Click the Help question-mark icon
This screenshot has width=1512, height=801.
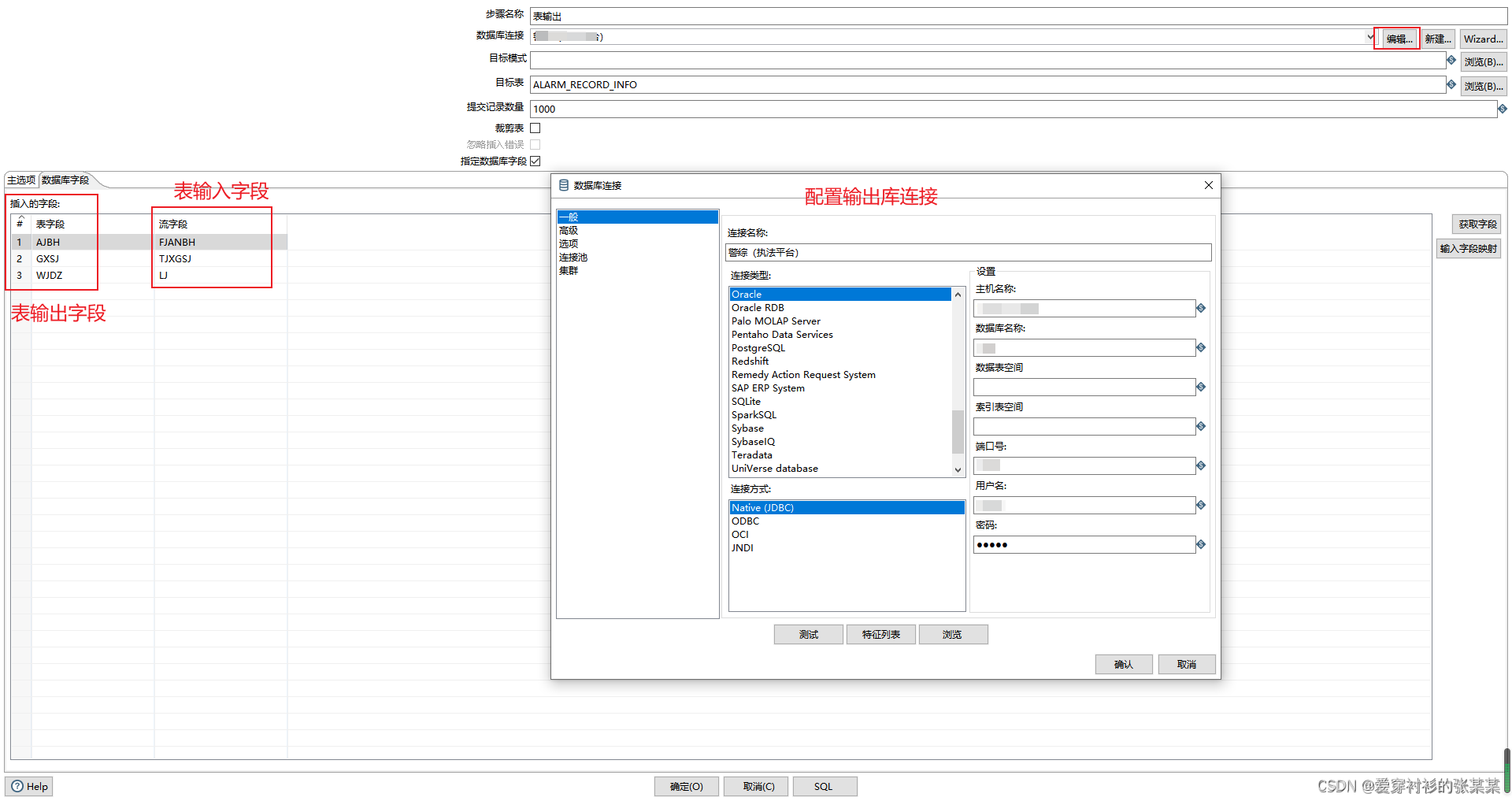pyautogui.click(x=17, y=786)
